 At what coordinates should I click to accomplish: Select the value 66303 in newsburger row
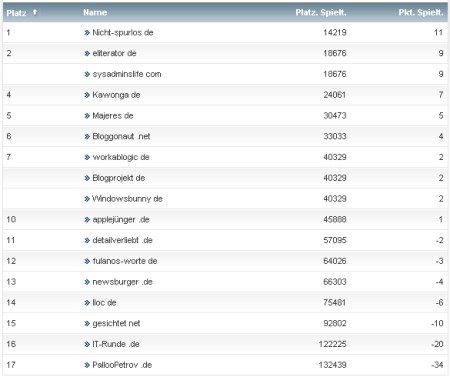point(335,282)
